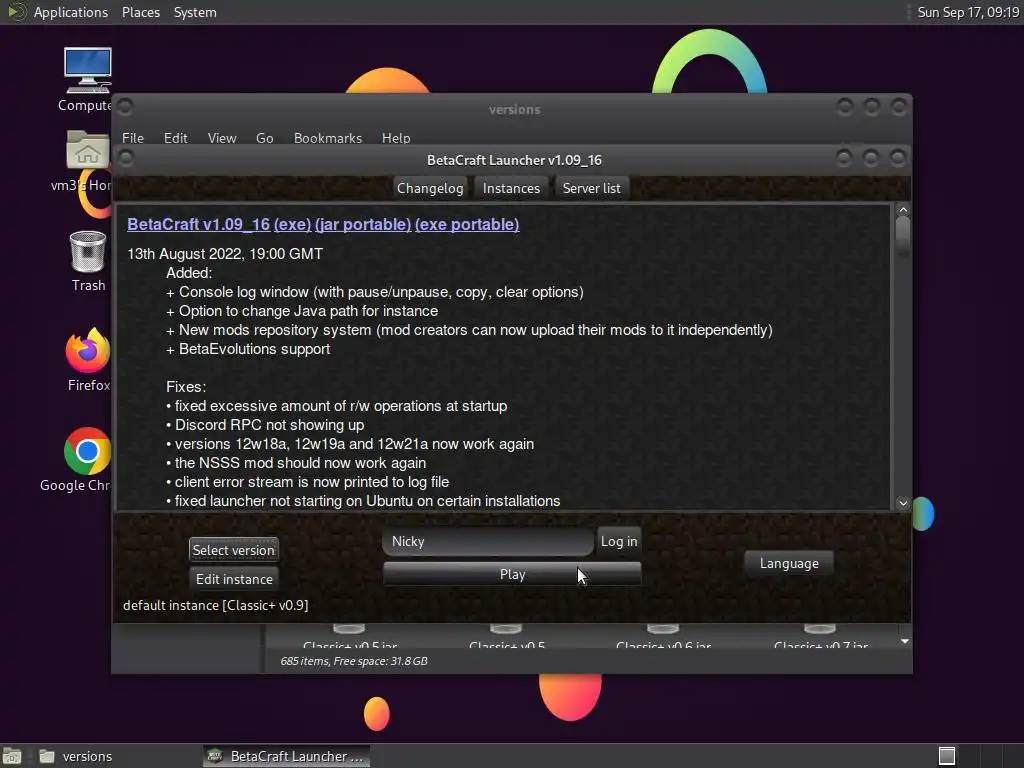This screenshot has height=768, width=1024.
Task: Switch to the Changelog tab
Action: [x=430, y=188]
